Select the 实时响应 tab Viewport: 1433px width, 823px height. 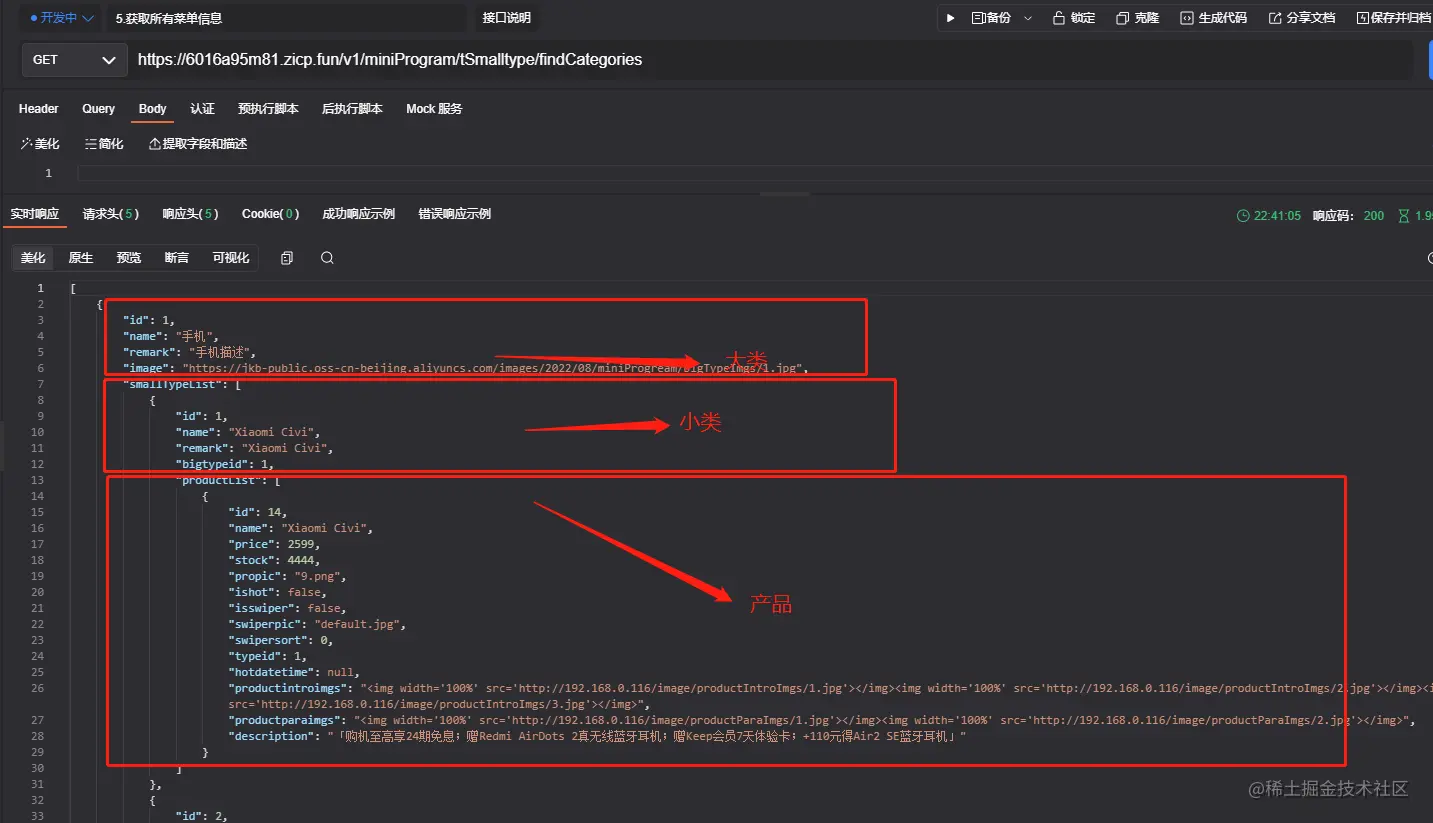coord(35,214)
